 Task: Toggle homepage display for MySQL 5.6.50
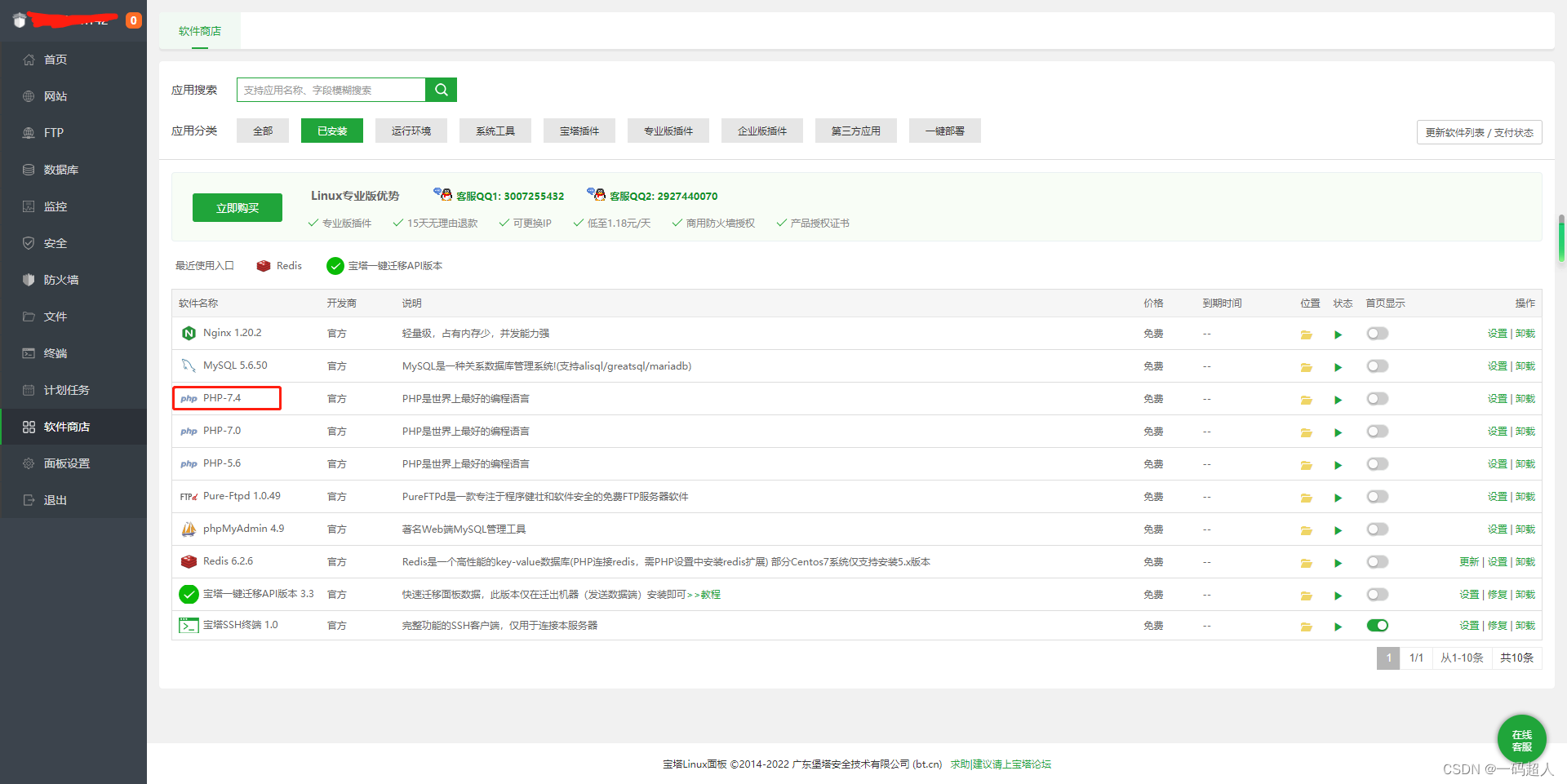coord(1378,366)
